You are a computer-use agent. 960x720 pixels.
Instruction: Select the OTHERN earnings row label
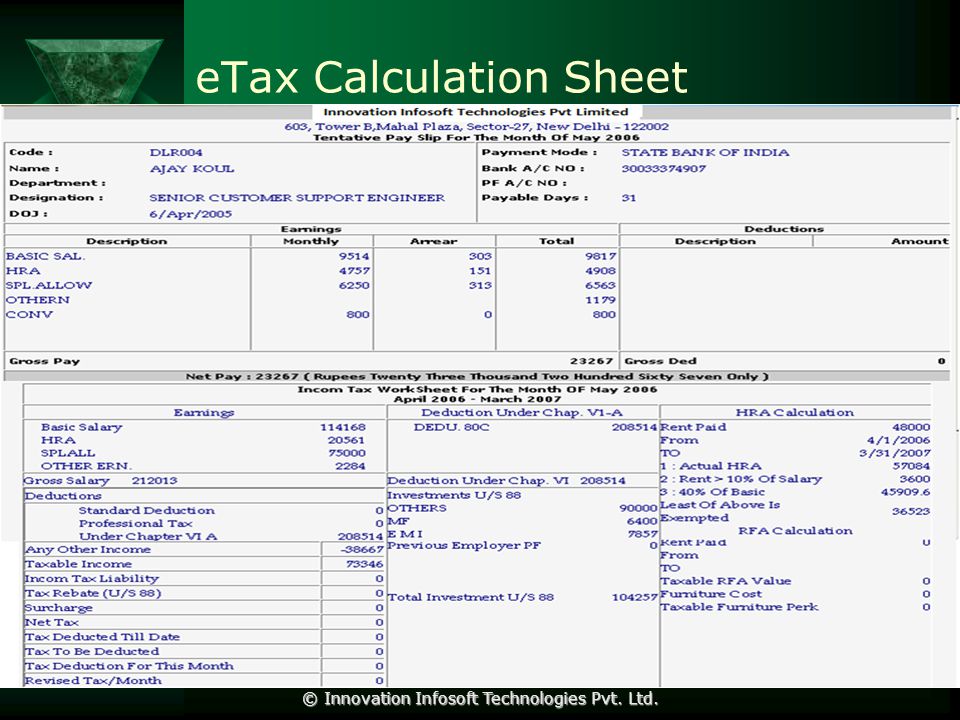coord(37,300)
